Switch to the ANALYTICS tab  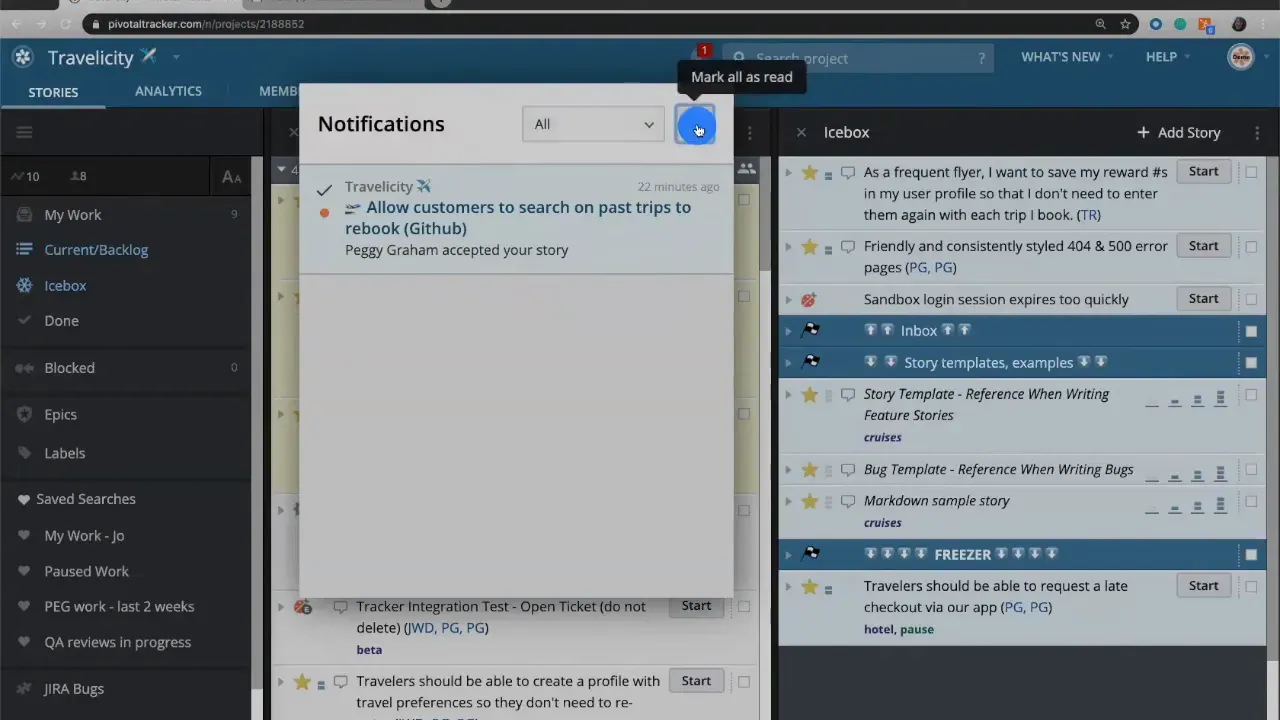pyautogui.click(x=168, y=91)
